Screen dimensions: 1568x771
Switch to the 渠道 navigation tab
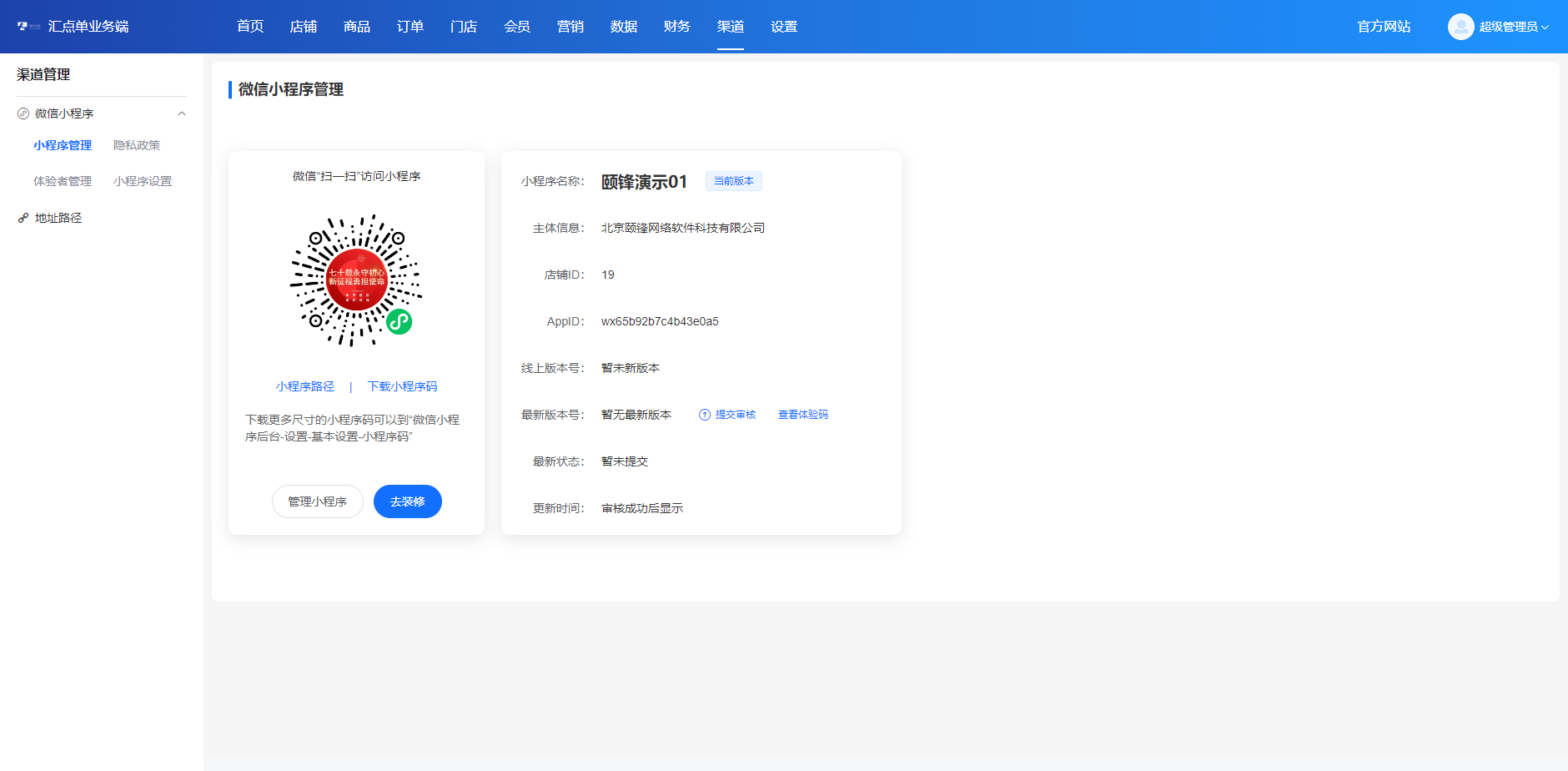tap(731, 26)
